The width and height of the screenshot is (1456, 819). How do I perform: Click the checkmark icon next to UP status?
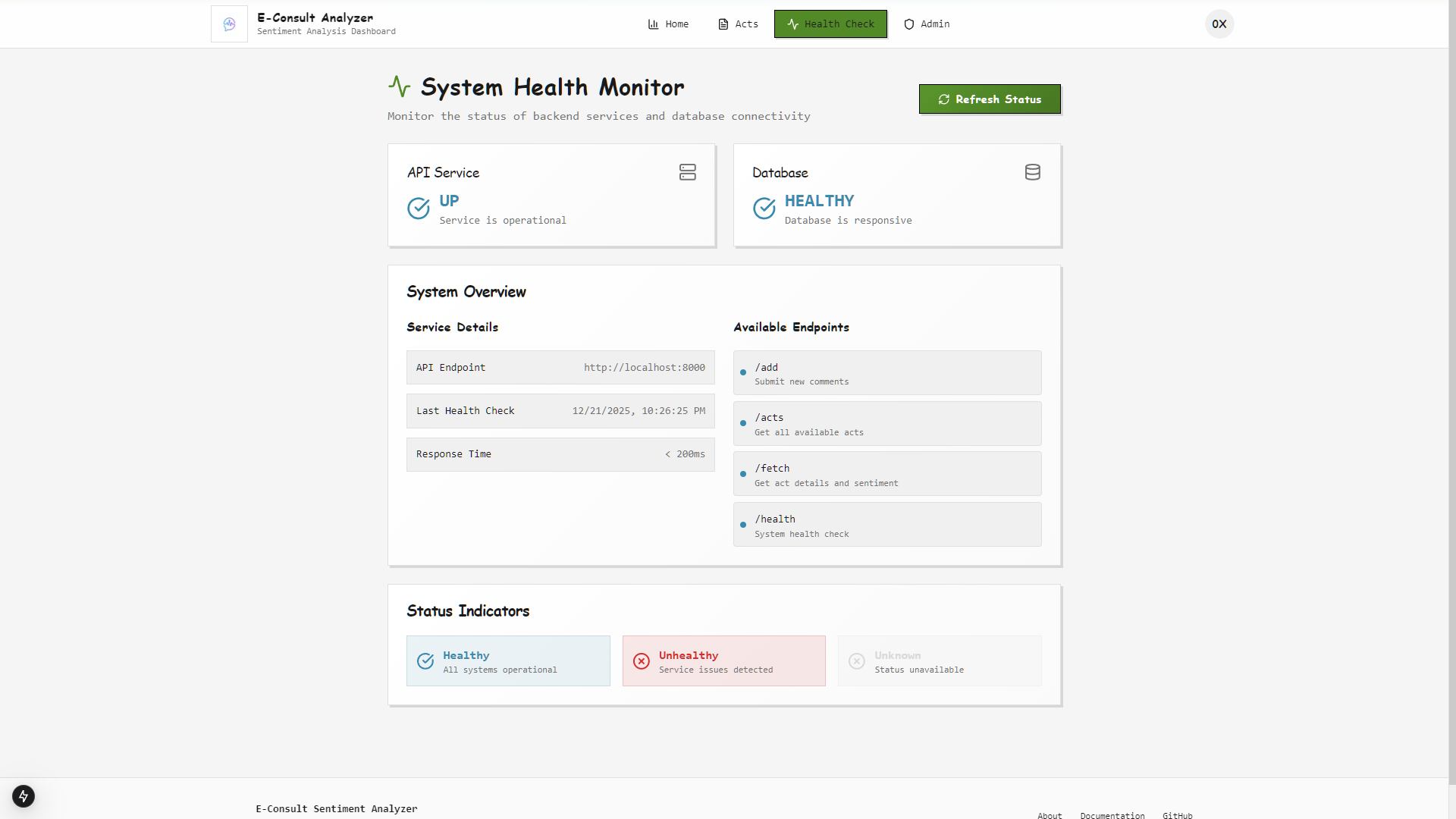419,209
